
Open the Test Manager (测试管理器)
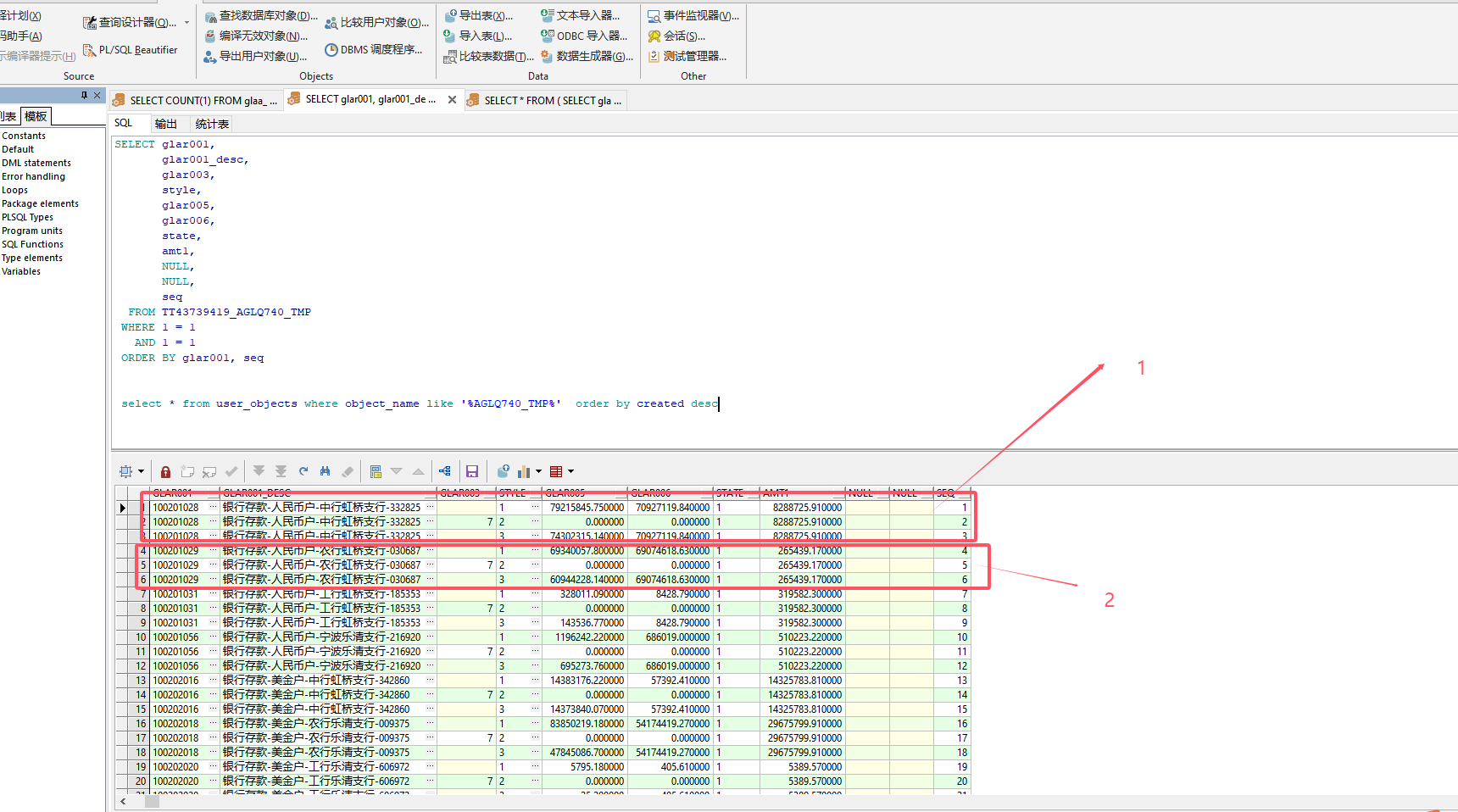tap(687, 57)
